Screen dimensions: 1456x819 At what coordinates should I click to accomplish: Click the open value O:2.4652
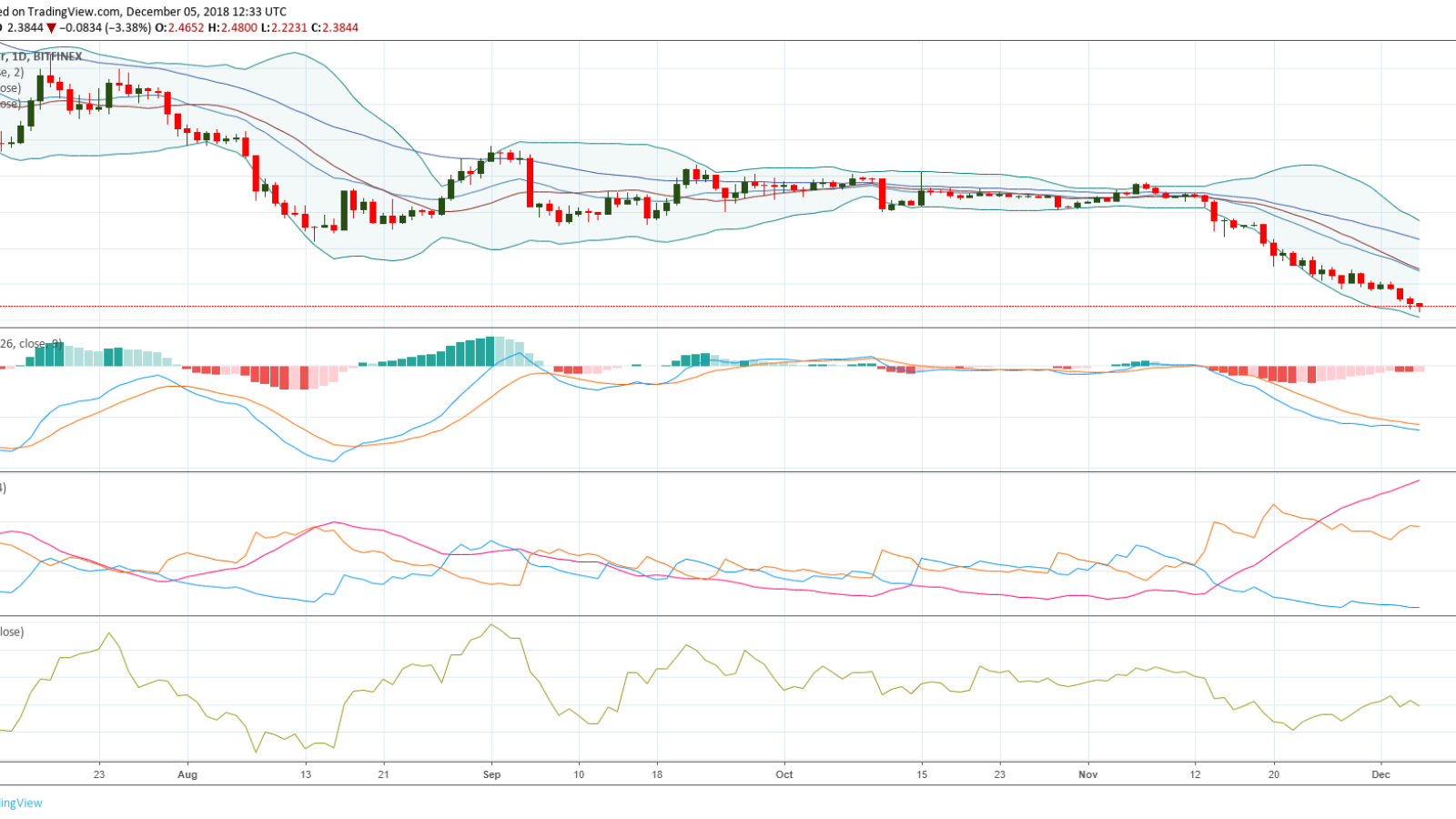pos(179,27)
